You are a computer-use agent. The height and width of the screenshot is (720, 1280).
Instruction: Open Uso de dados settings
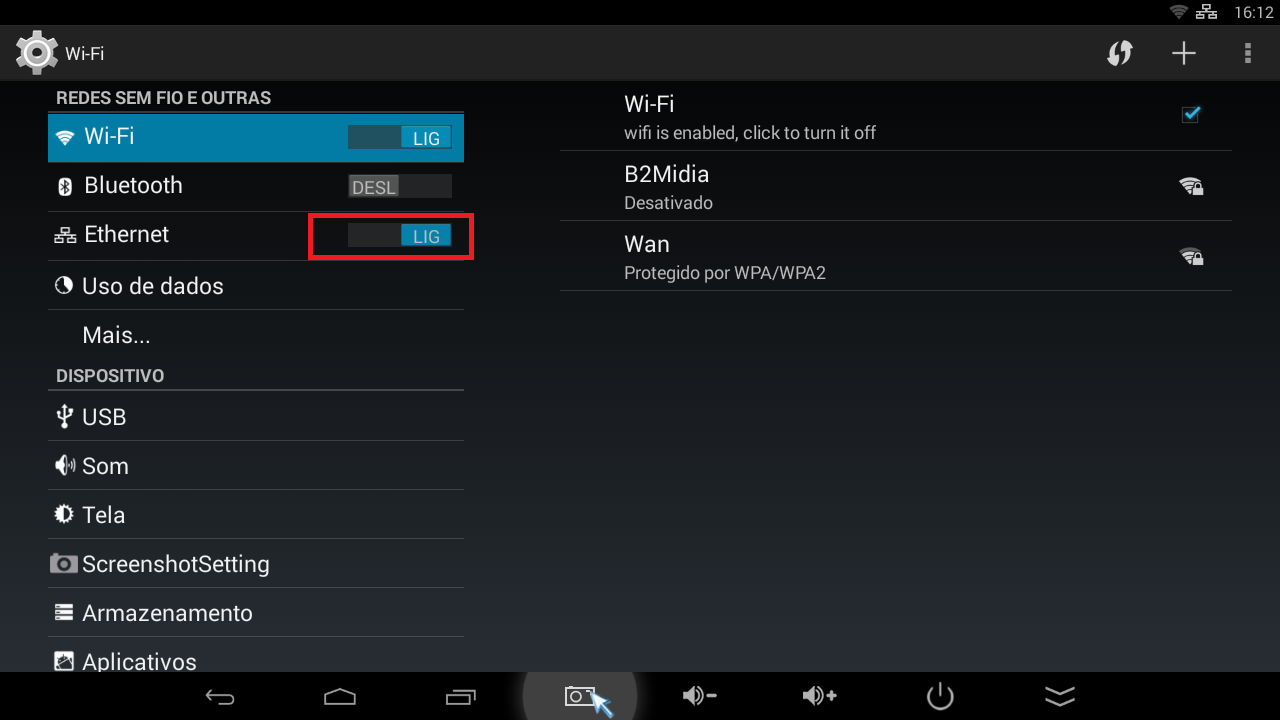[256, 286]
